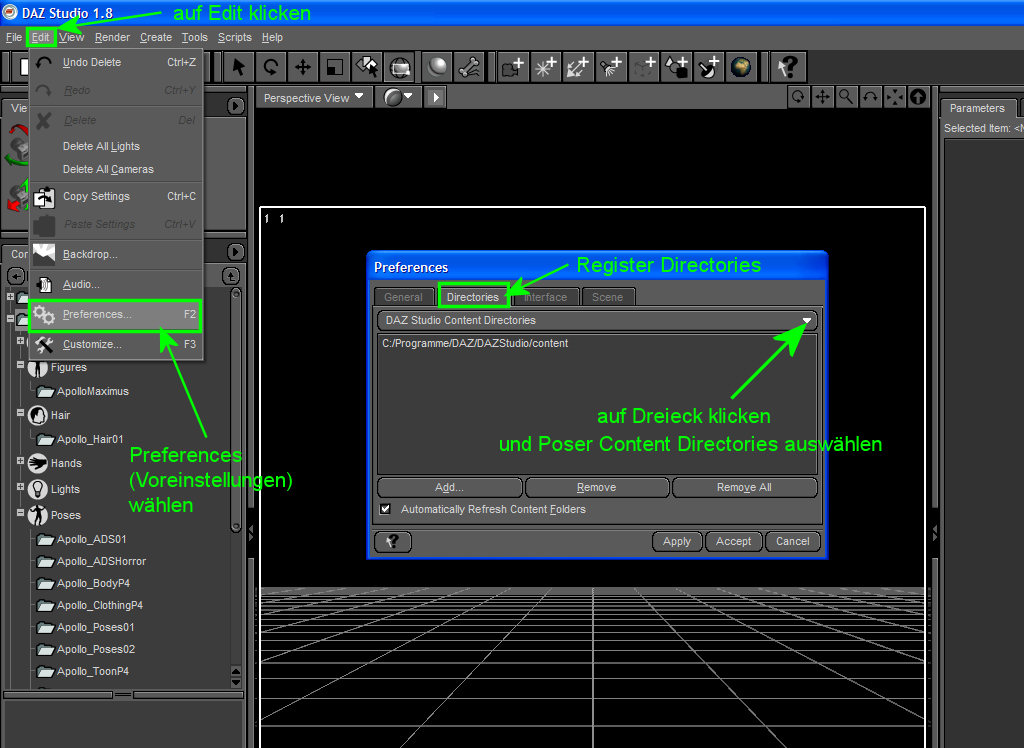Collapse the Figures tree node

[x=20, y=365]
